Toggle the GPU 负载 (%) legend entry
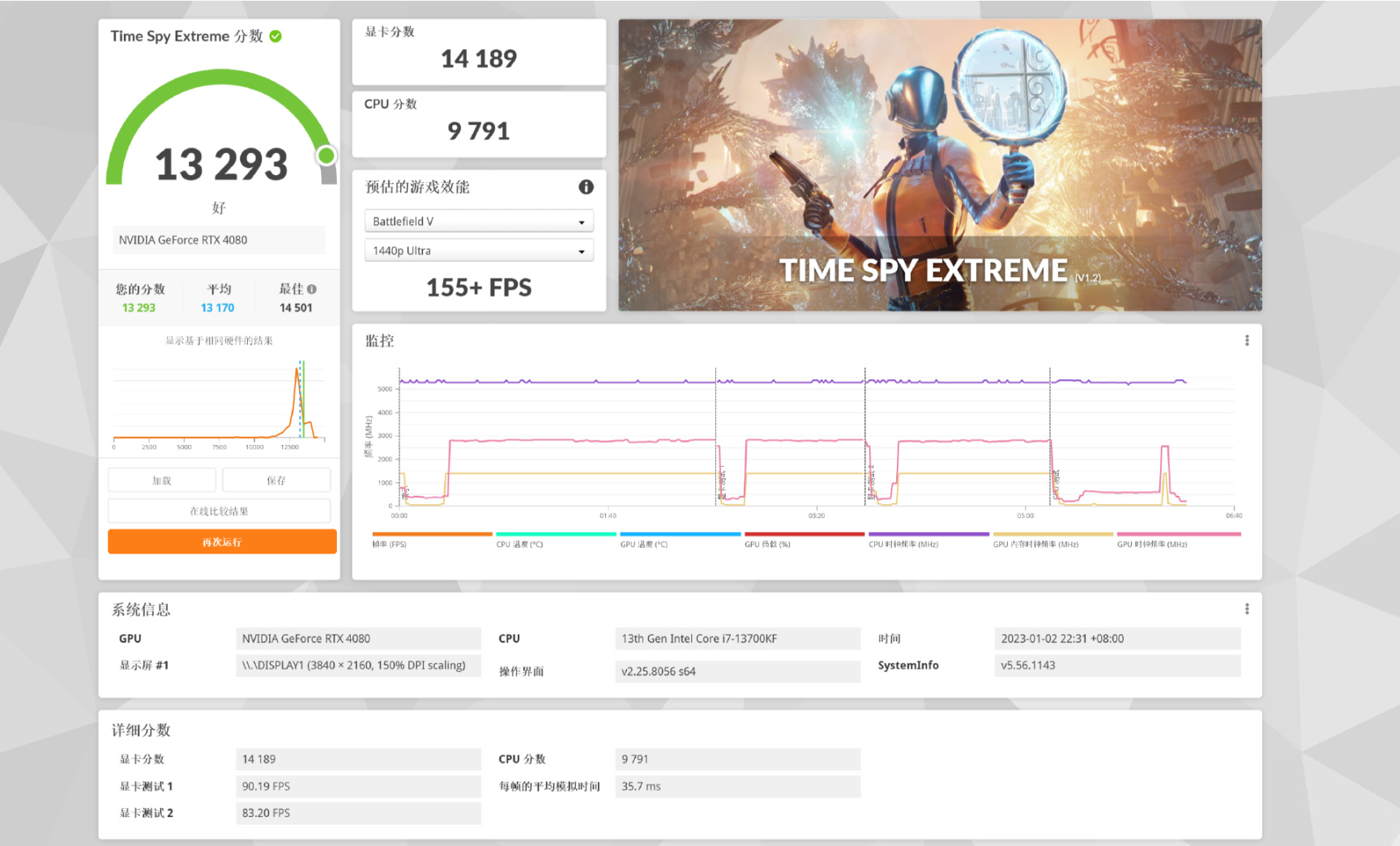 click(805, 540)
